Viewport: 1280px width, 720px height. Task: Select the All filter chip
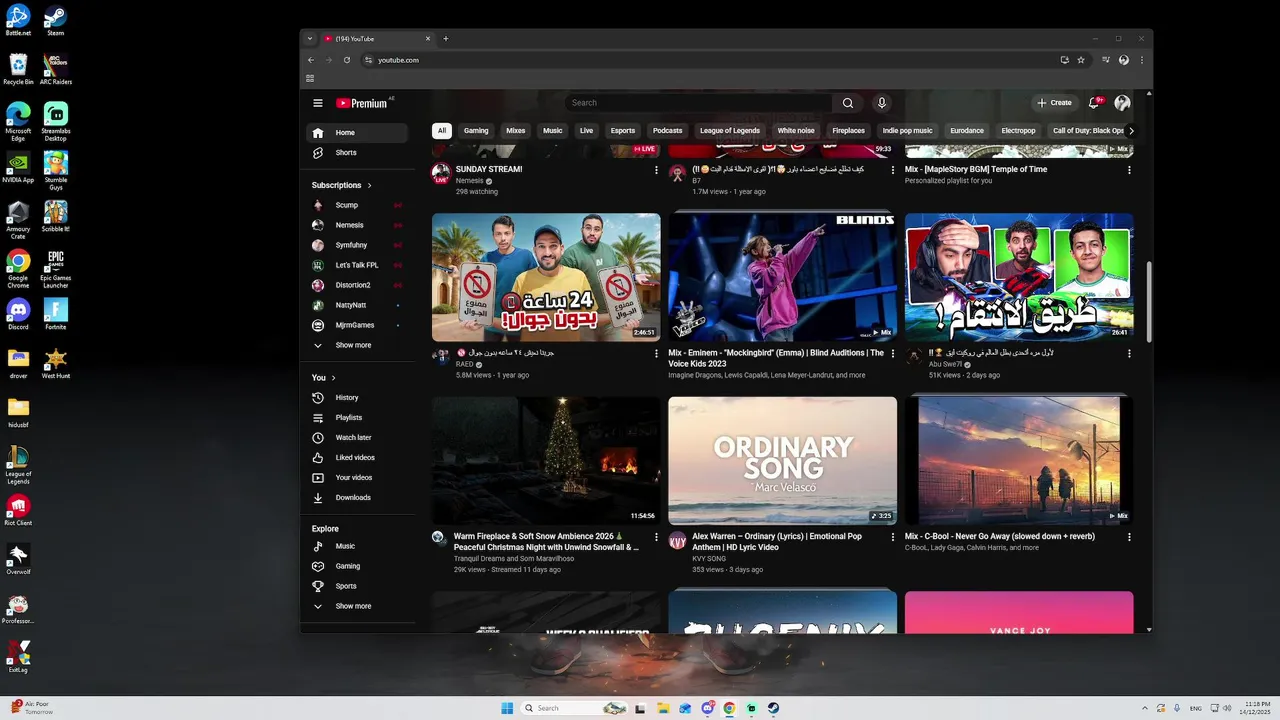pos(441,130)
